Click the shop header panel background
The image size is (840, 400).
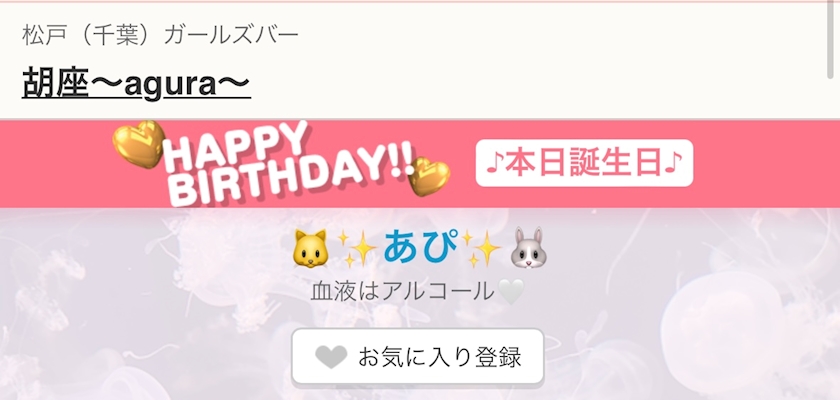(536, 59)
